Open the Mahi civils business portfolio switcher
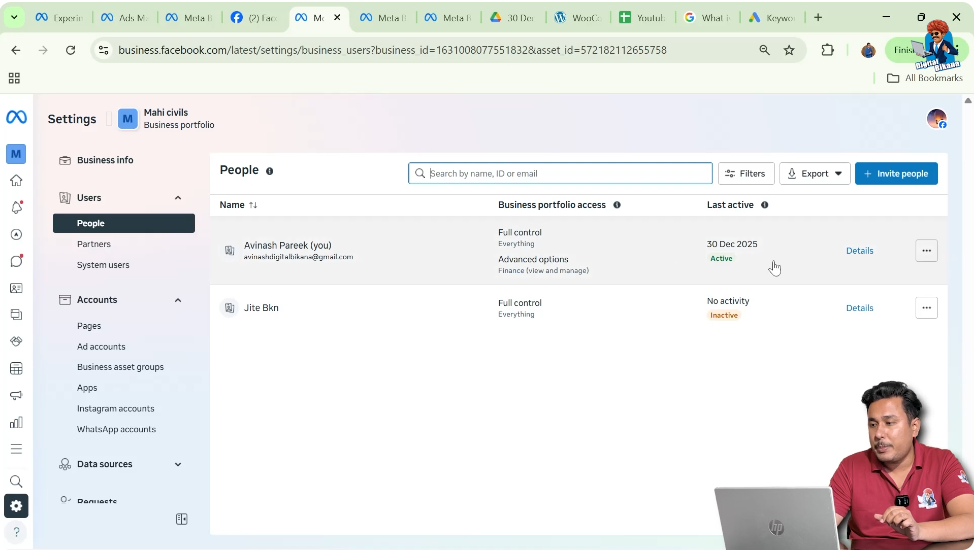The width and height of the screenshot is (975, 552). click(x=167, y=118)
